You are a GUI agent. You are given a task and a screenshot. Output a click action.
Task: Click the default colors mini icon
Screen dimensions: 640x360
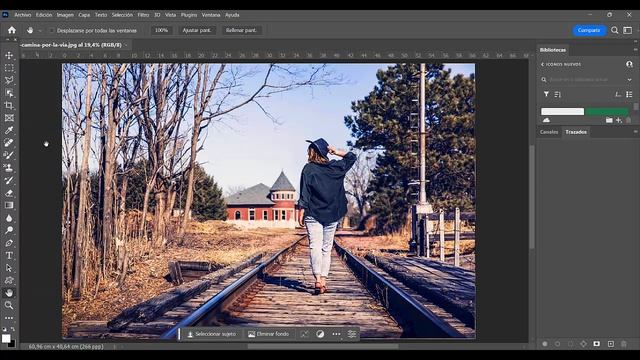[x=4, y=329]
